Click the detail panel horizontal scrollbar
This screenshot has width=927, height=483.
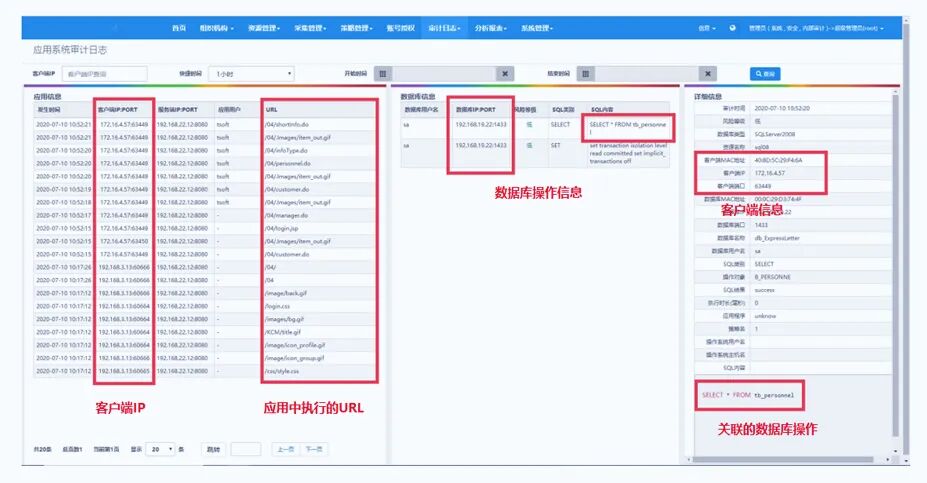(x=783, y=459)
